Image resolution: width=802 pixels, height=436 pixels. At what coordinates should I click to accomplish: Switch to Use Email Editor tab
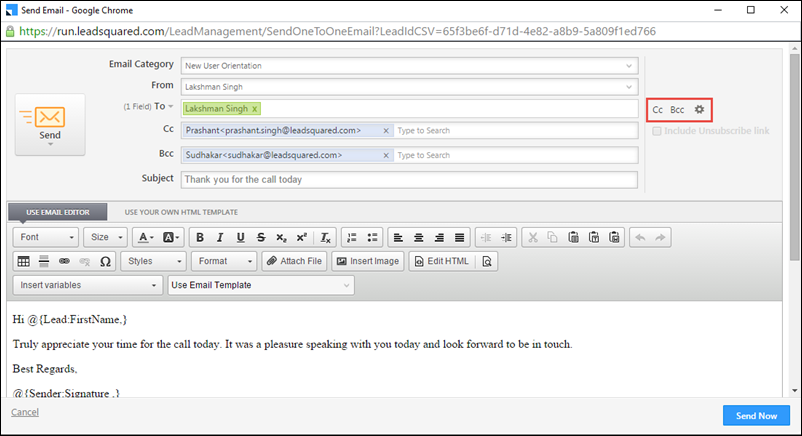point(58,212)
